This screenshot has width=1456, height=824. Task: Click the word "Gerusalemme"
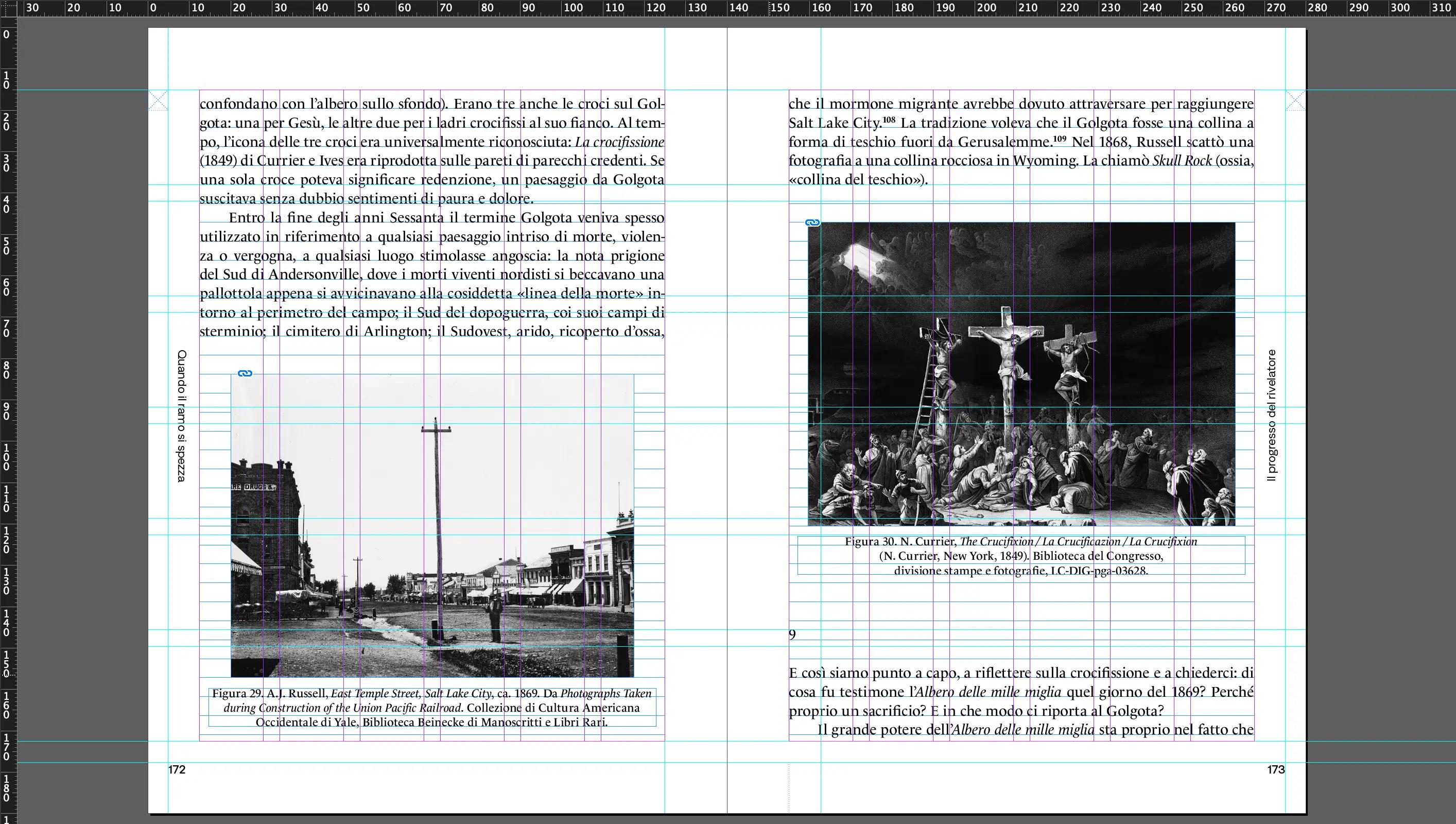[1004, 142]
